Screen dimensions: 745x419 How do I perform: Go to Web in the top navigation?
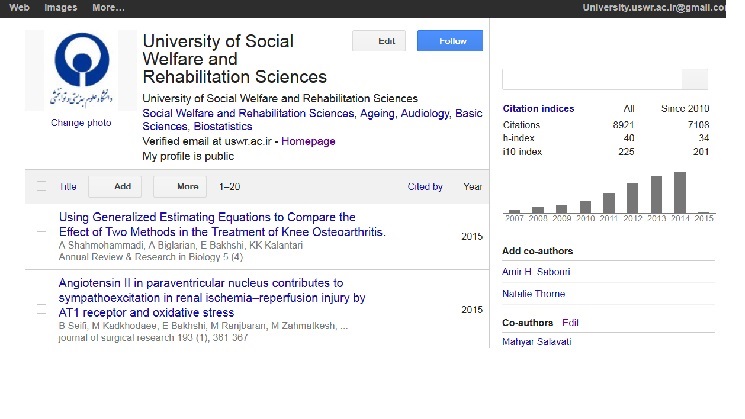[19, 7]
